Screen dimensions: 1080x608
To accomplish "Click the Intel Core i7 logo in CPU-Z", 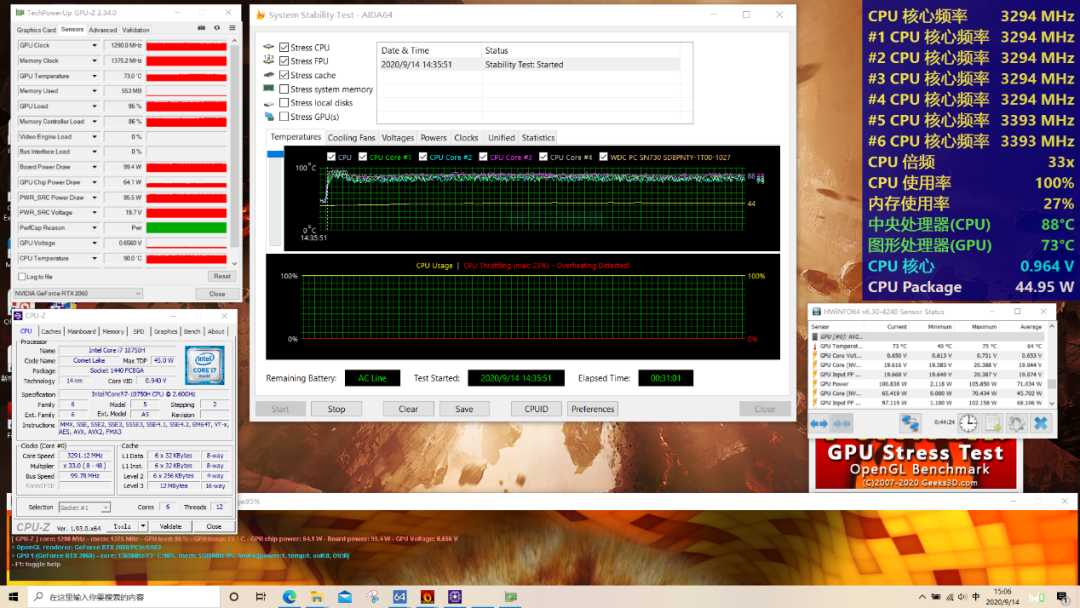I will (205, 365).
